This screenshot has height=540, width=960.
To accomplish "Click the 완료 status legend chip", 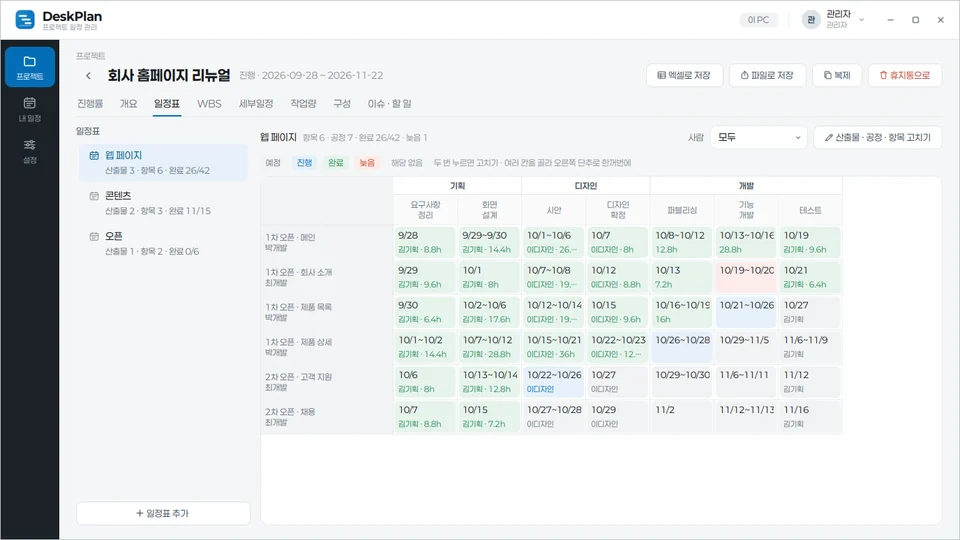I will (x=336, y=163).
